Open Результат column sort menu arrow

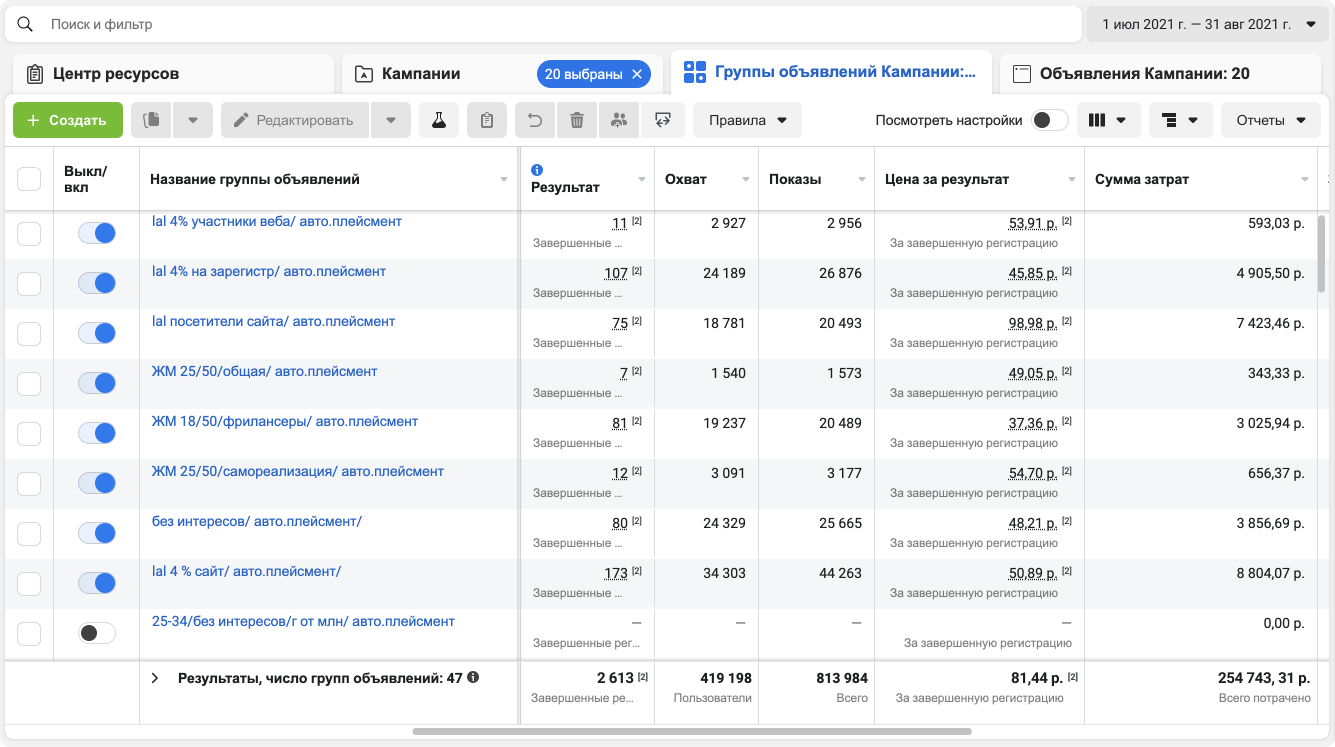[x=642, y=180]
